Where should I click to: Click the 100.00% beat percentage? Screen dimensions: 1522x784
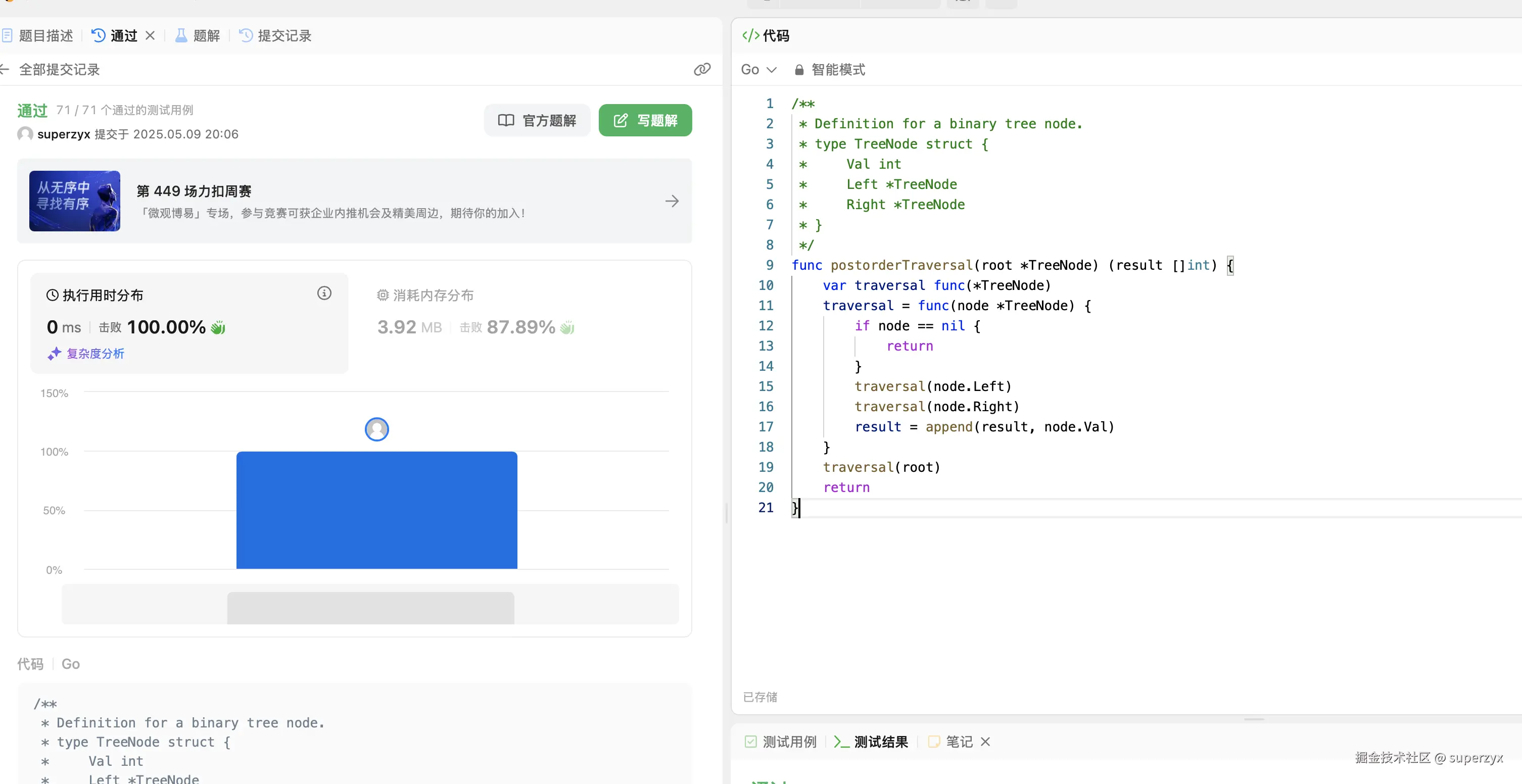tap(166, 327)
